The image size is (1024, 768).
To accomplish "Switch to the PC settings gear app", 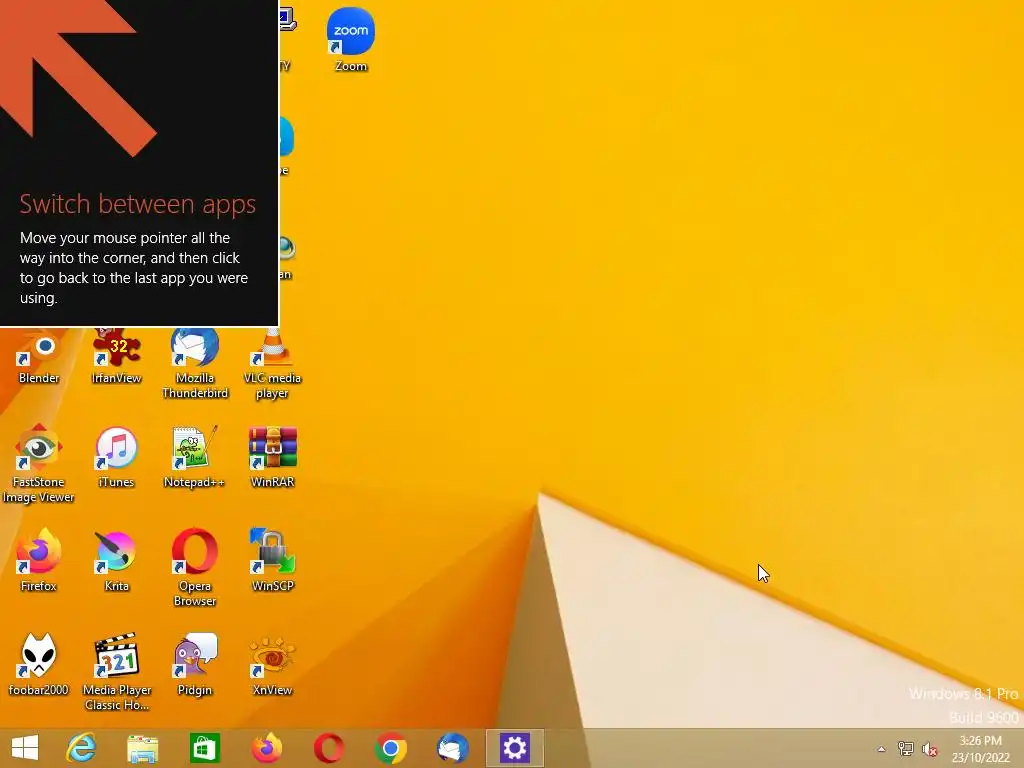I will coord(515,748).
